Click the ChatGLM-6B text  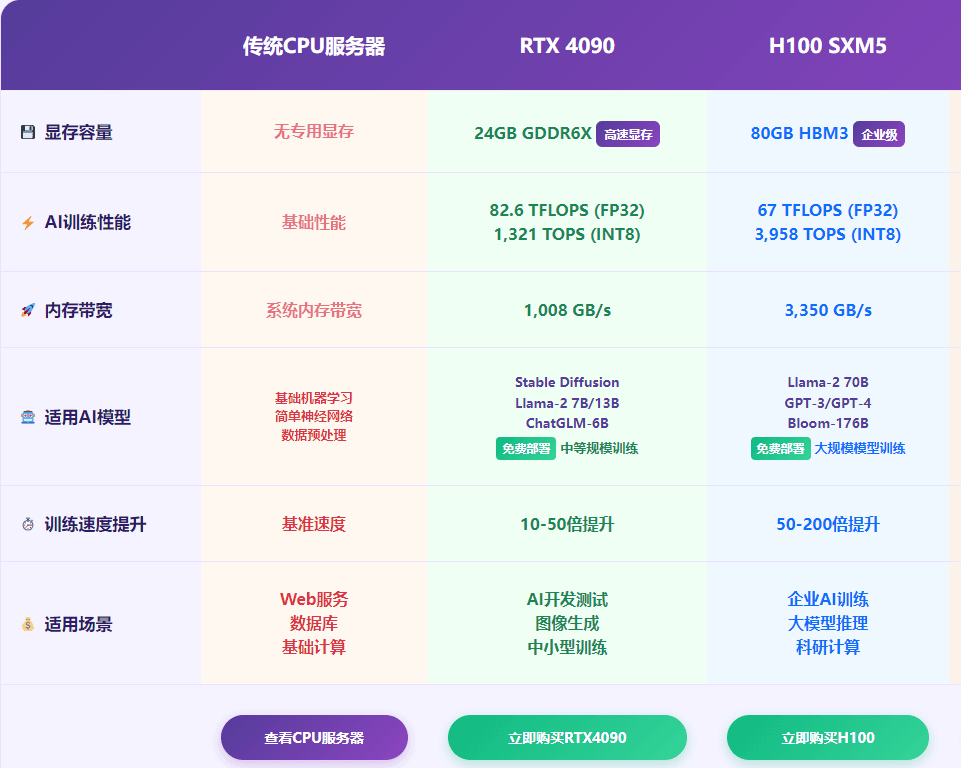tap(567, 423)
